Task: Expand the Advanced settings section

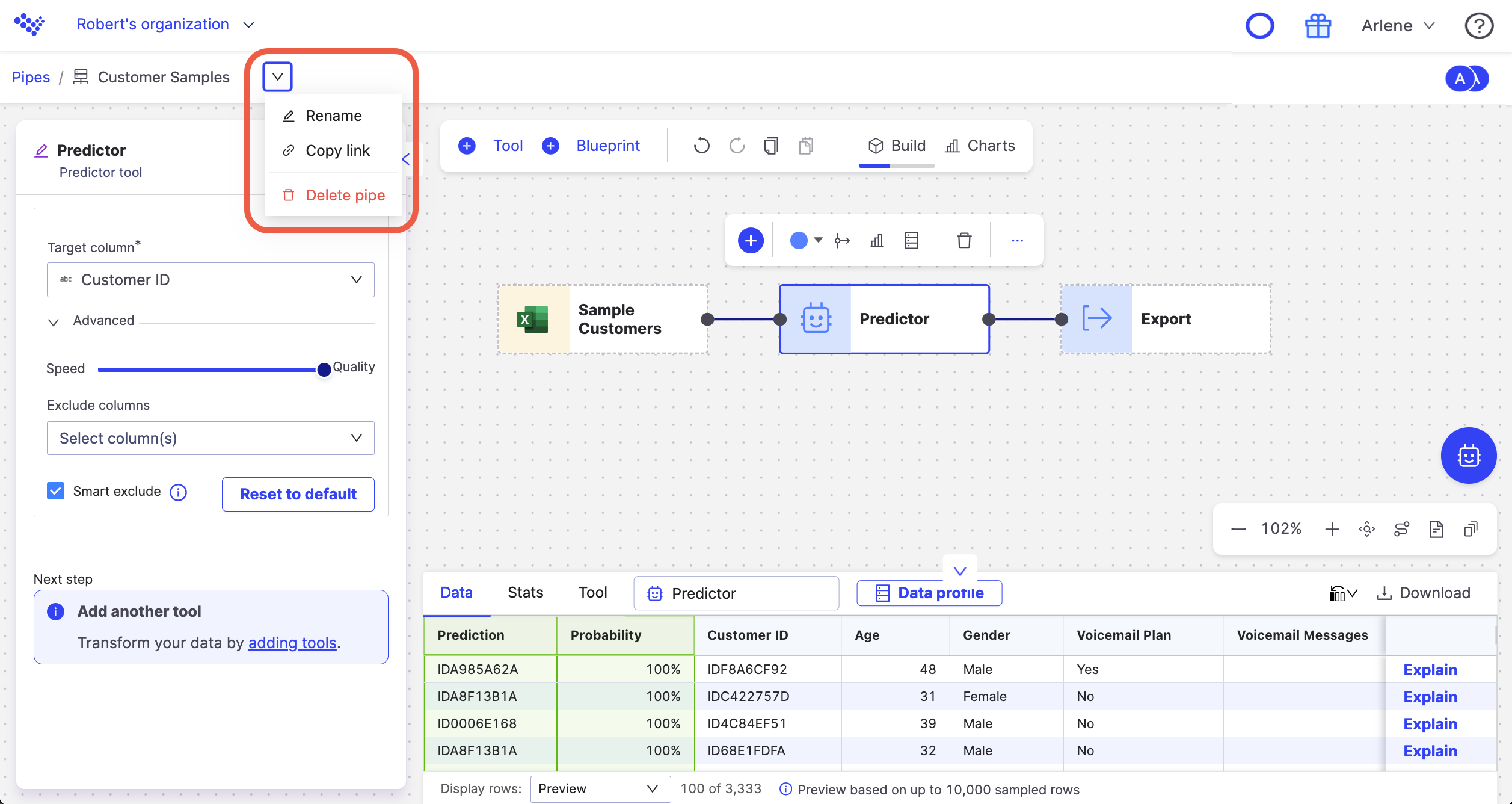Action: (x=89, y=320)
